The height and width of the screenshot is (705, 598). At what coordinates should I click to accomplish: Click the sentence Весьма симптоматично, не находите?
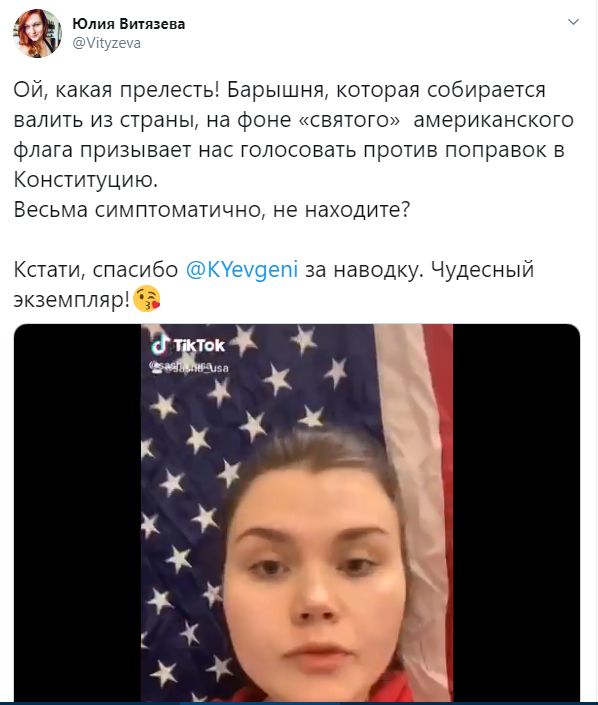211,210
